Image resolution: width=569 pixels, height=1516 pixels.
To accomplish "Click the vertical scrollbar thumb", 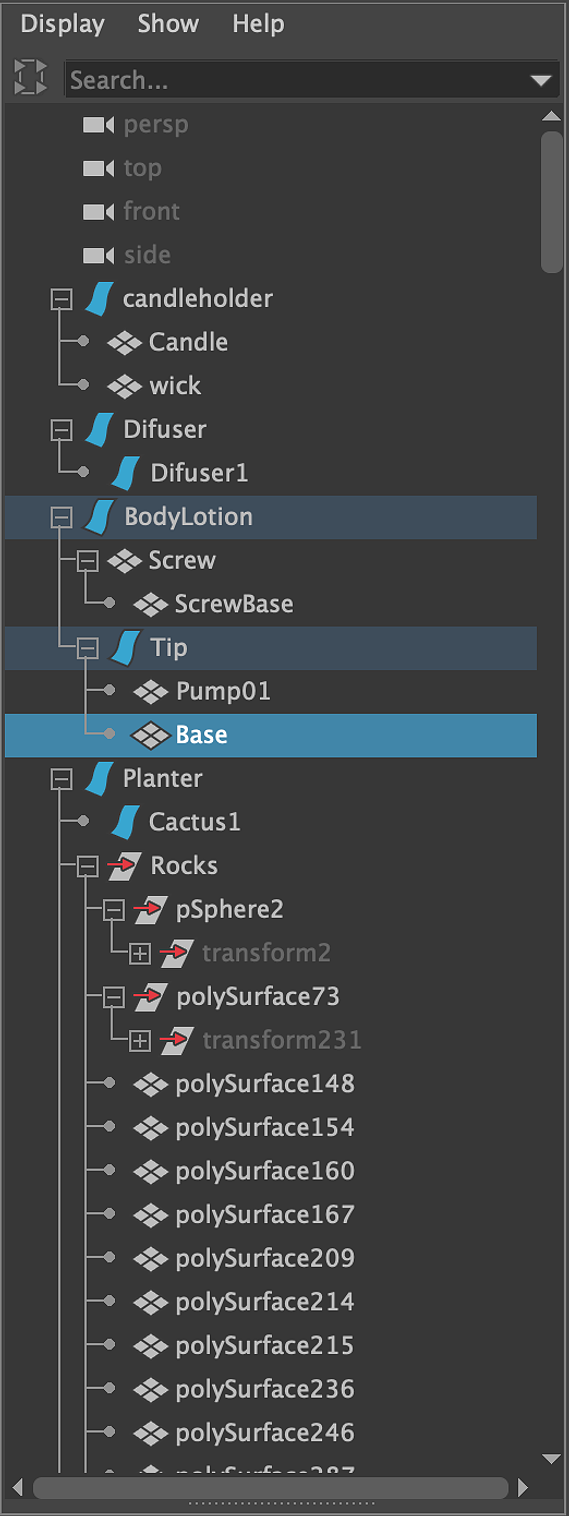I will (552, 201).
